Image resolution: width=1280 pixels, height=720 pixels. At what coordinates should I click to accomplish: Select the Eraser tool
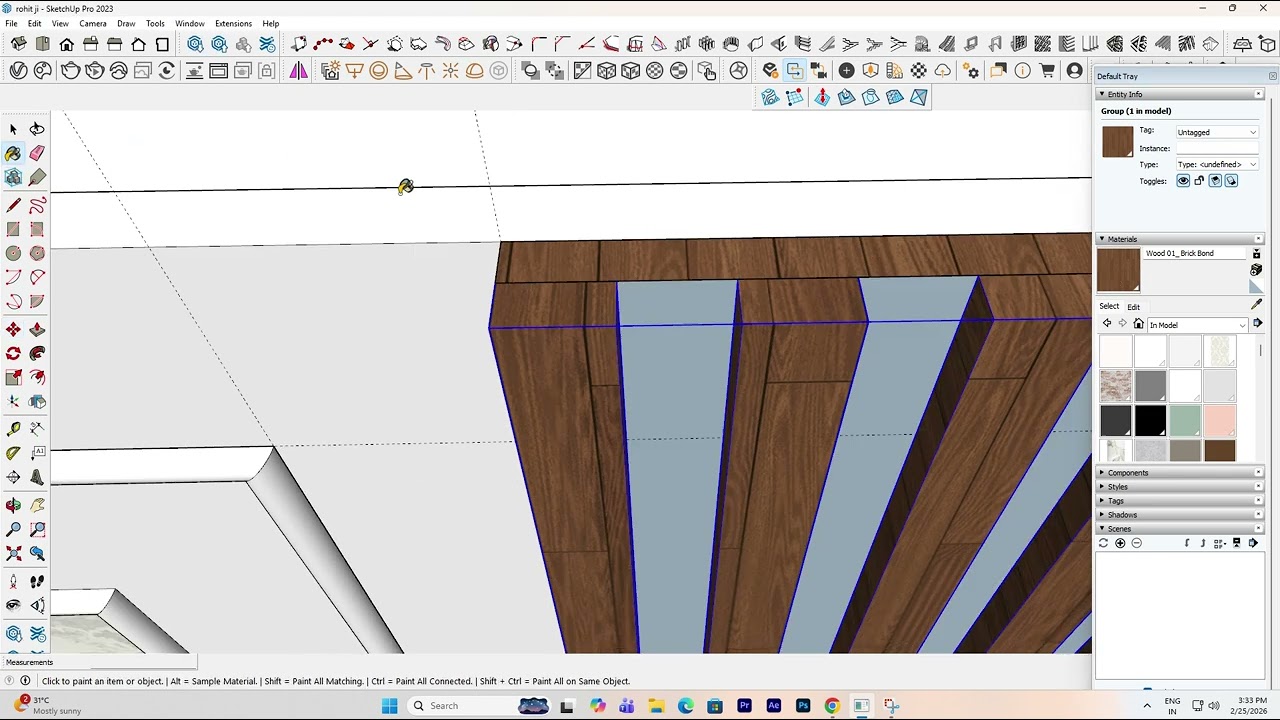(37, 153)
